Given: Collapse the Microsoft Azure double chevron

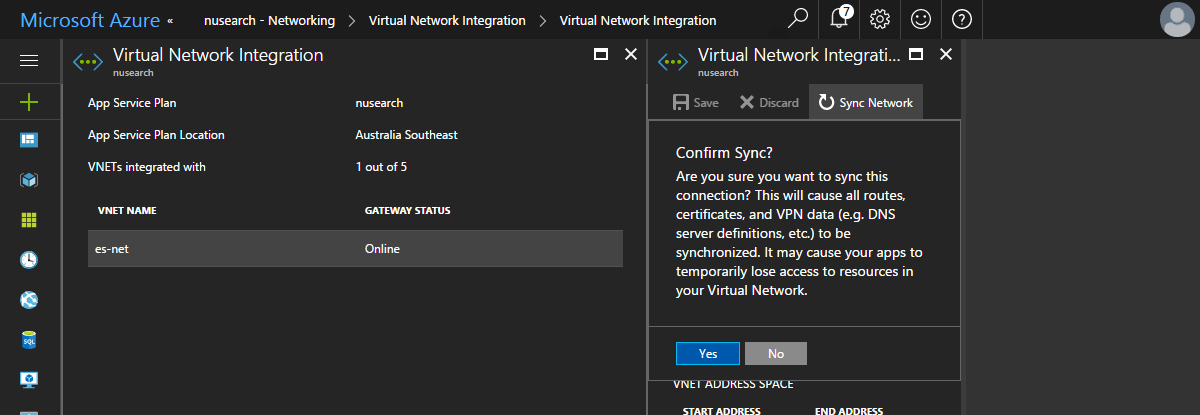Looking at the screenshot, I should pos(170,20).
